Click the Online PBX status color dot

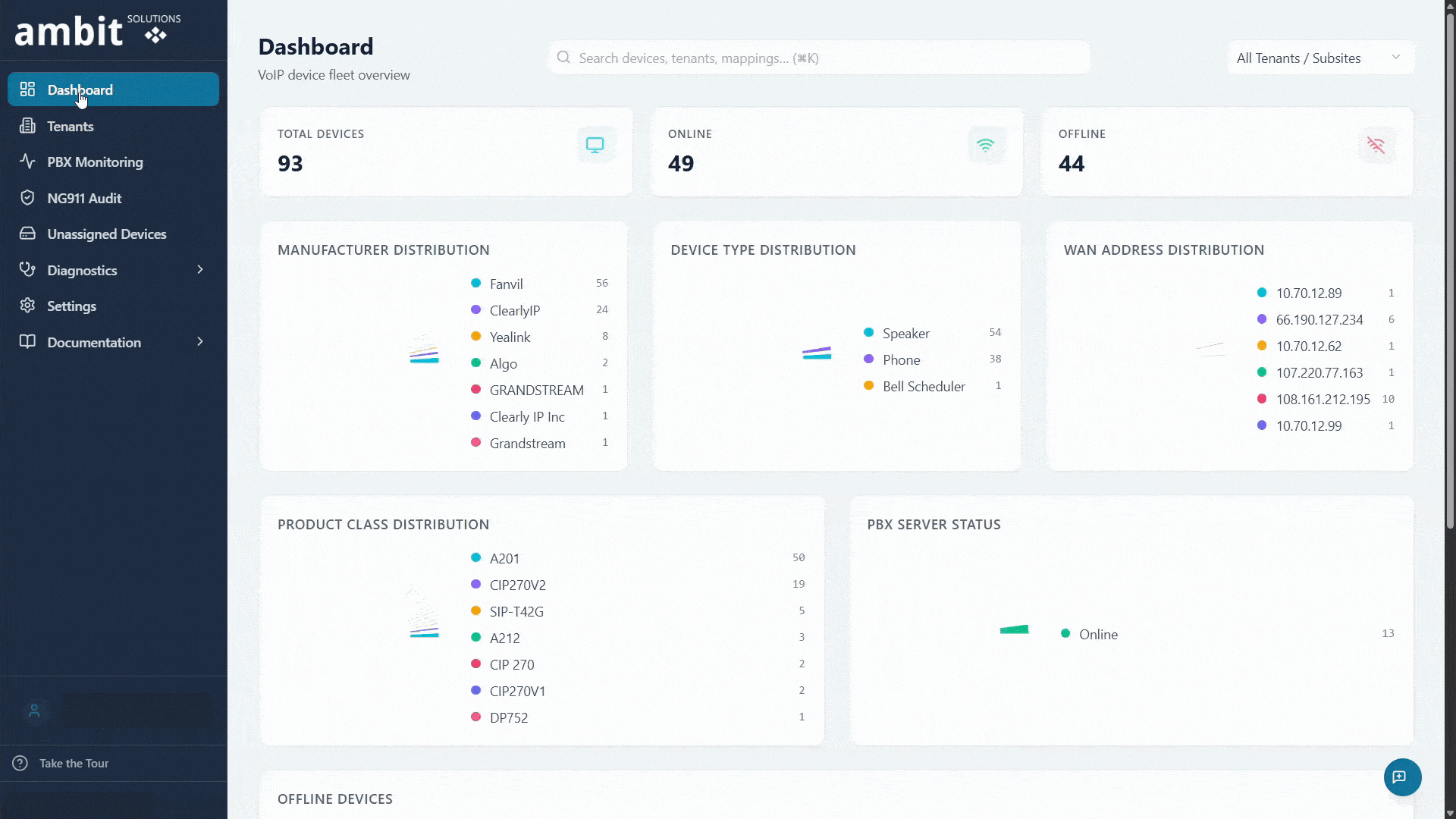pos(1065,633)
